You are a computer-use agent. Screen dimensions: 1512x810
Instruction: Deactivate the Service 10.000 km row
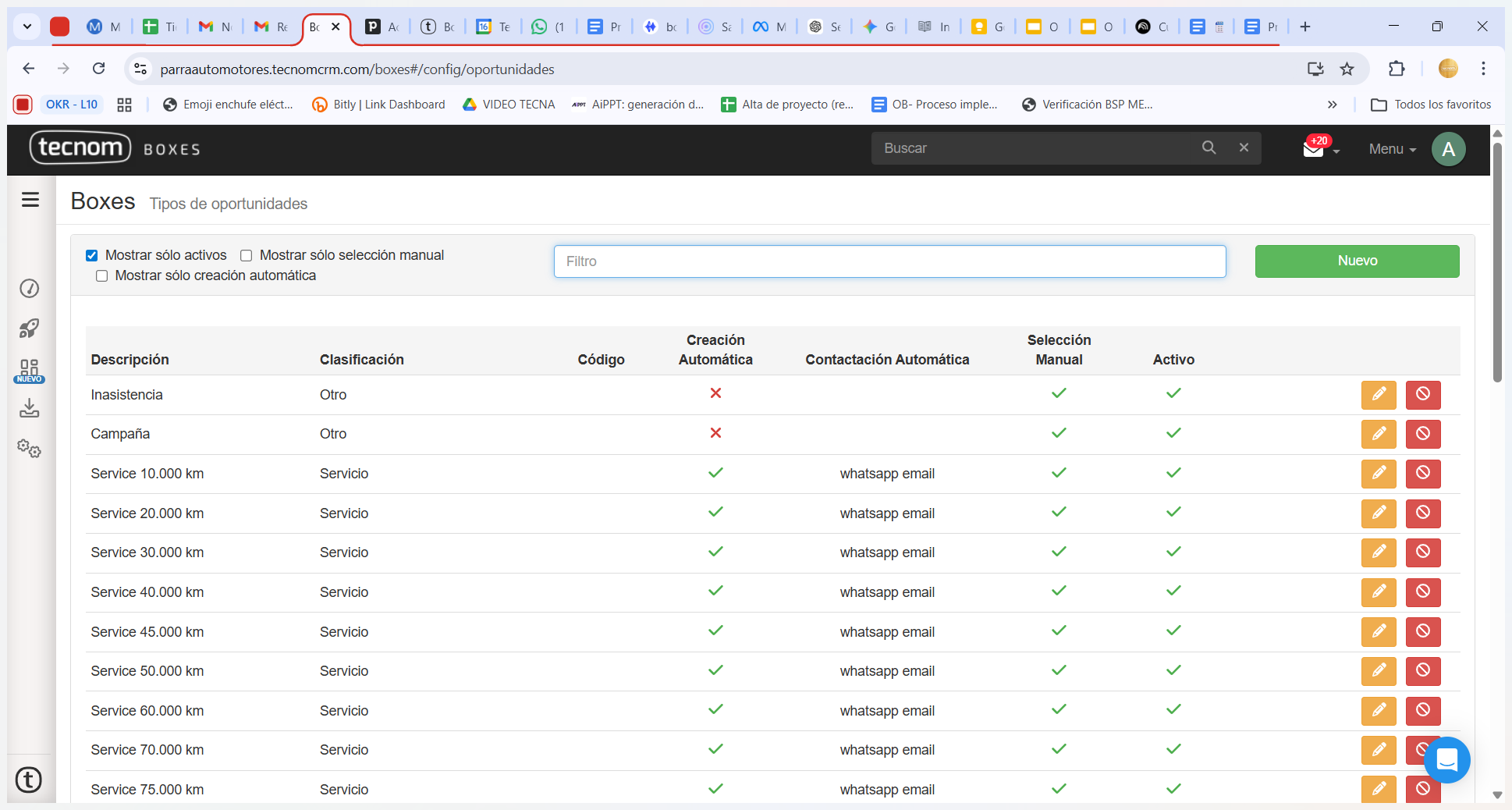[x=1422, y=474]
